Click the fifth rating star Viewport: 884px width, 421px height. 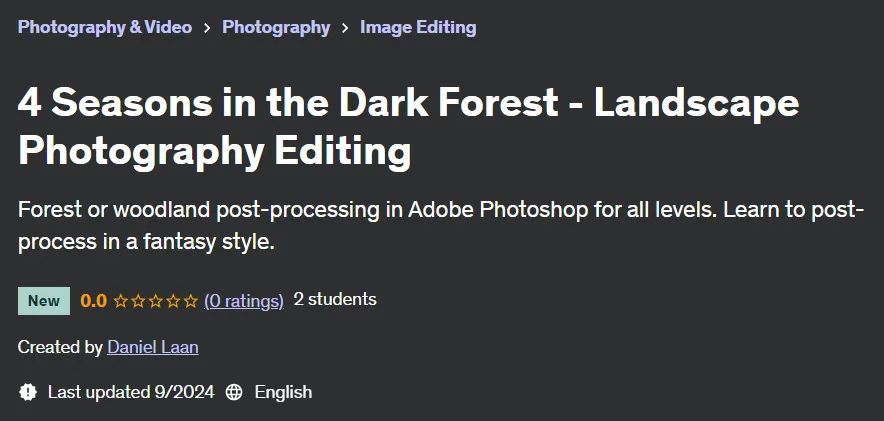191,301
